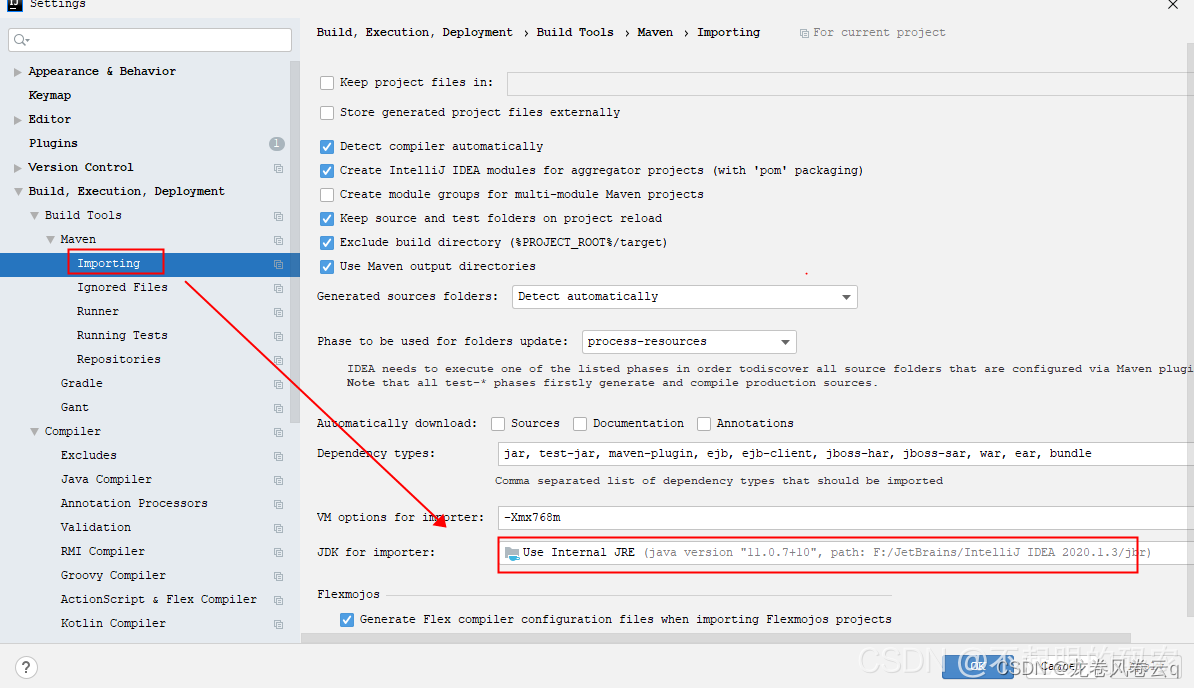Click project-level icon beside Ignored Files

pyautogui.click(x=279, y=288)
